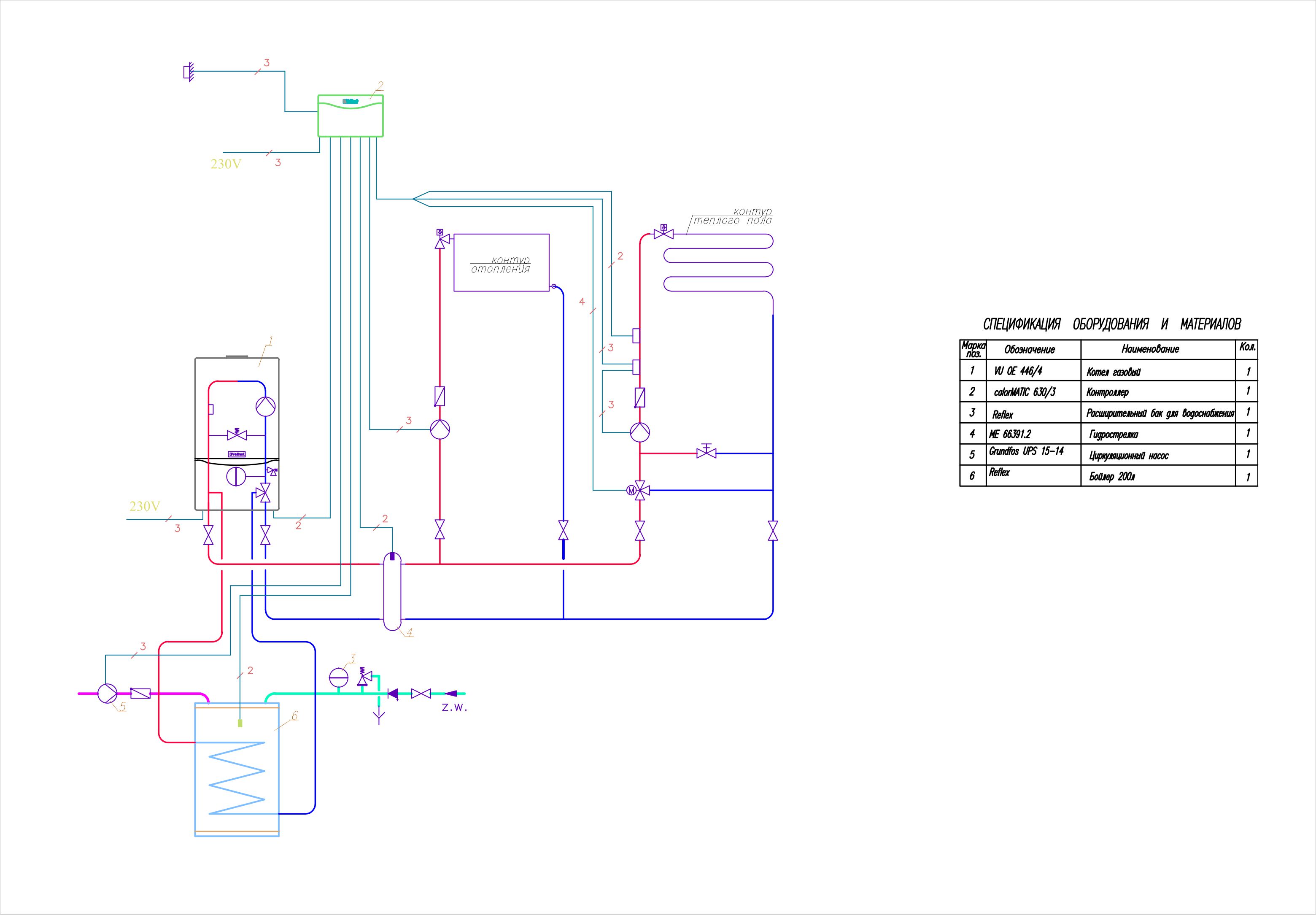1316x915 pixels.
Task: Select the check valve above heating circuit pump
Action: point(440,397)
